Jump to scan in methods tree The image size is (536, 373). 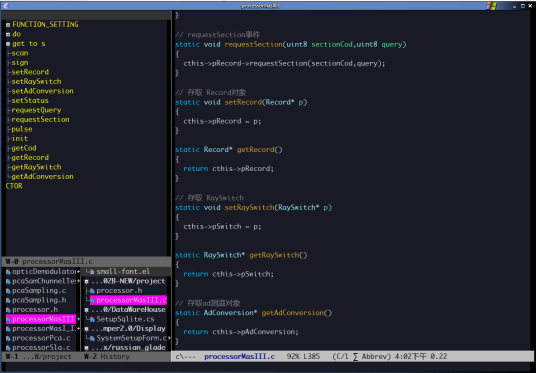[20, 53]
